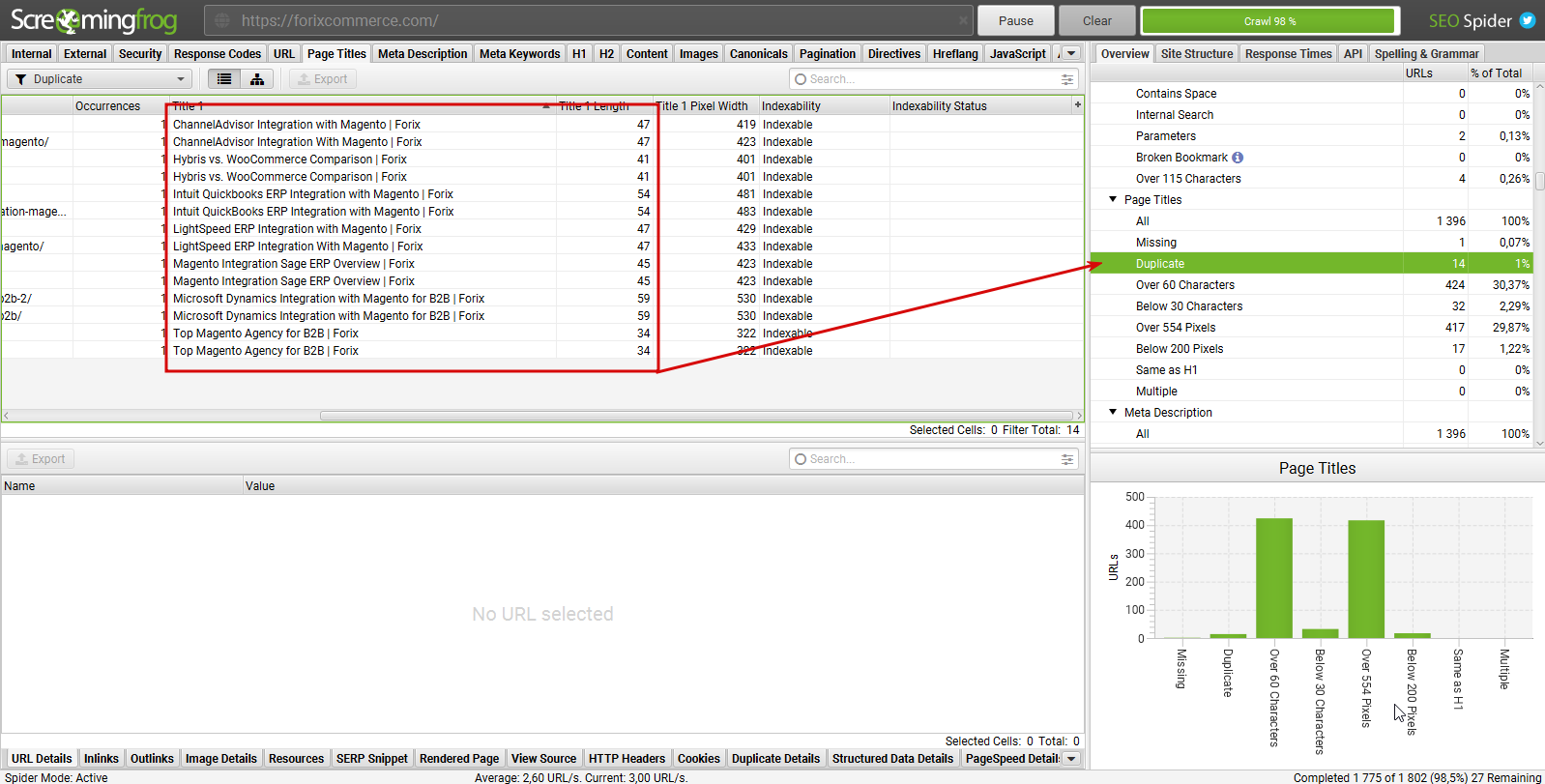Click the lower Search input field
Screen dimensions: 1545x784
pyautogui.click(x=933, y=459)
